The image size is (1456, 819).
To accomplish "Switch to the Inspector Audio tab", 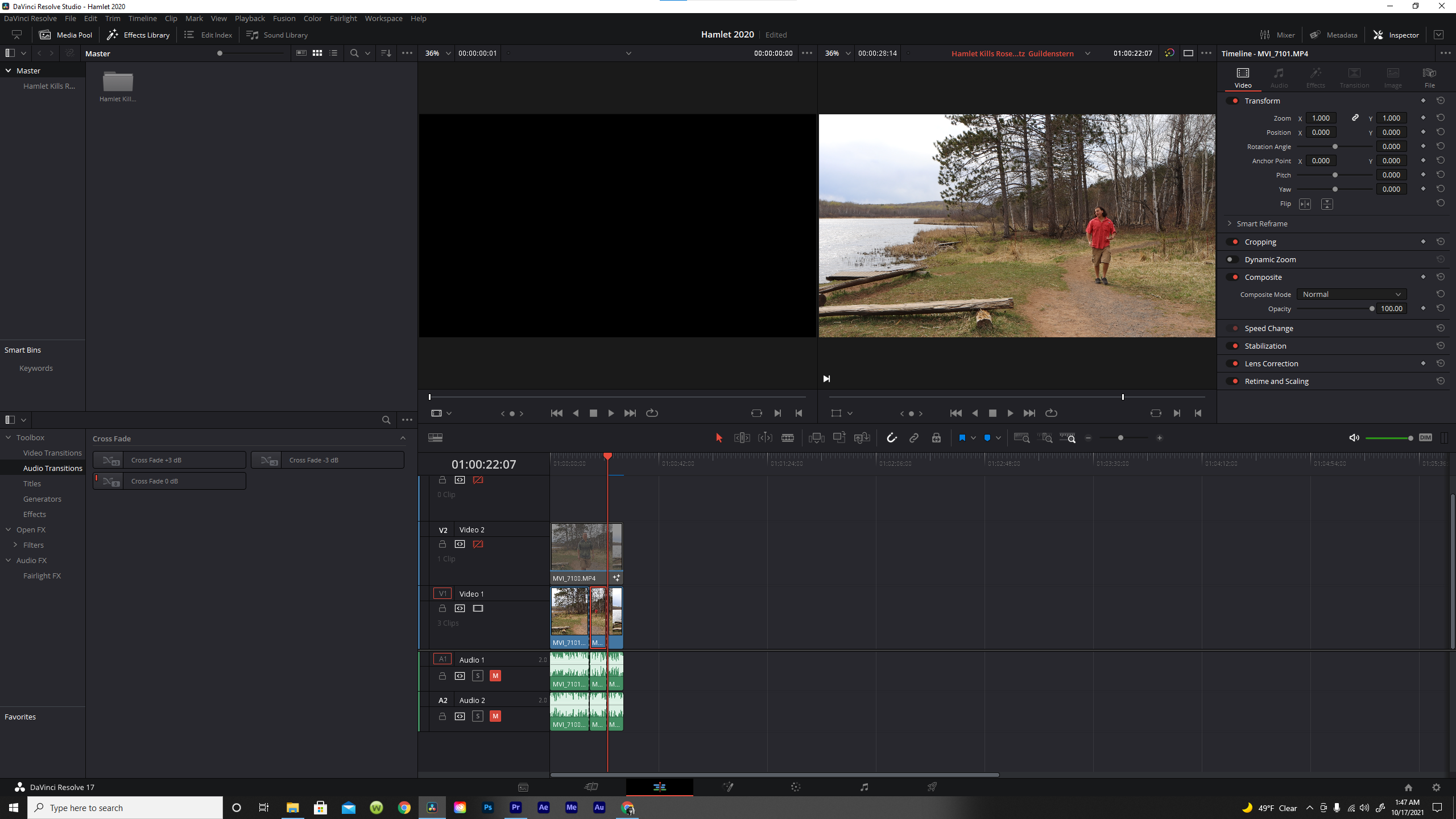I will [x=1279, y=77].
